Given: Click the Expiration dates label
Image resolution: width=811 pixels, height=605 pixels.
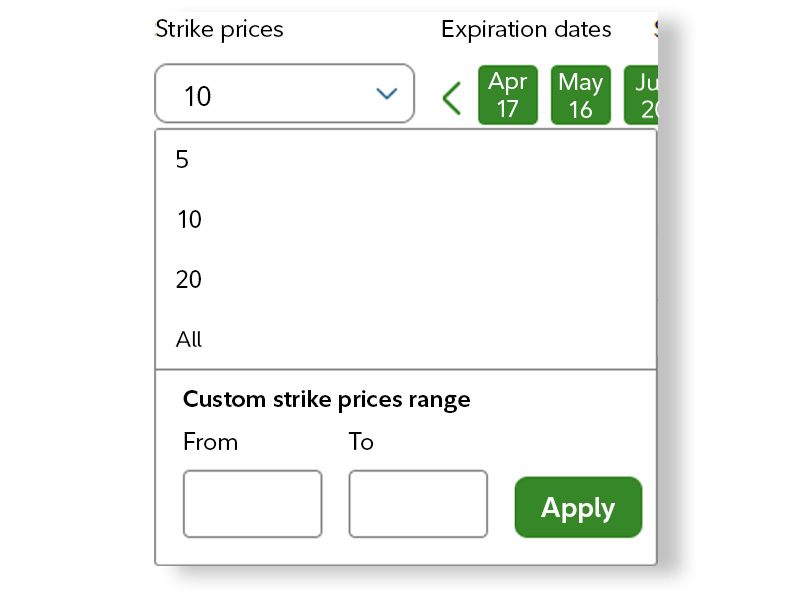Looking at the screenshot, I should [526, 29].
